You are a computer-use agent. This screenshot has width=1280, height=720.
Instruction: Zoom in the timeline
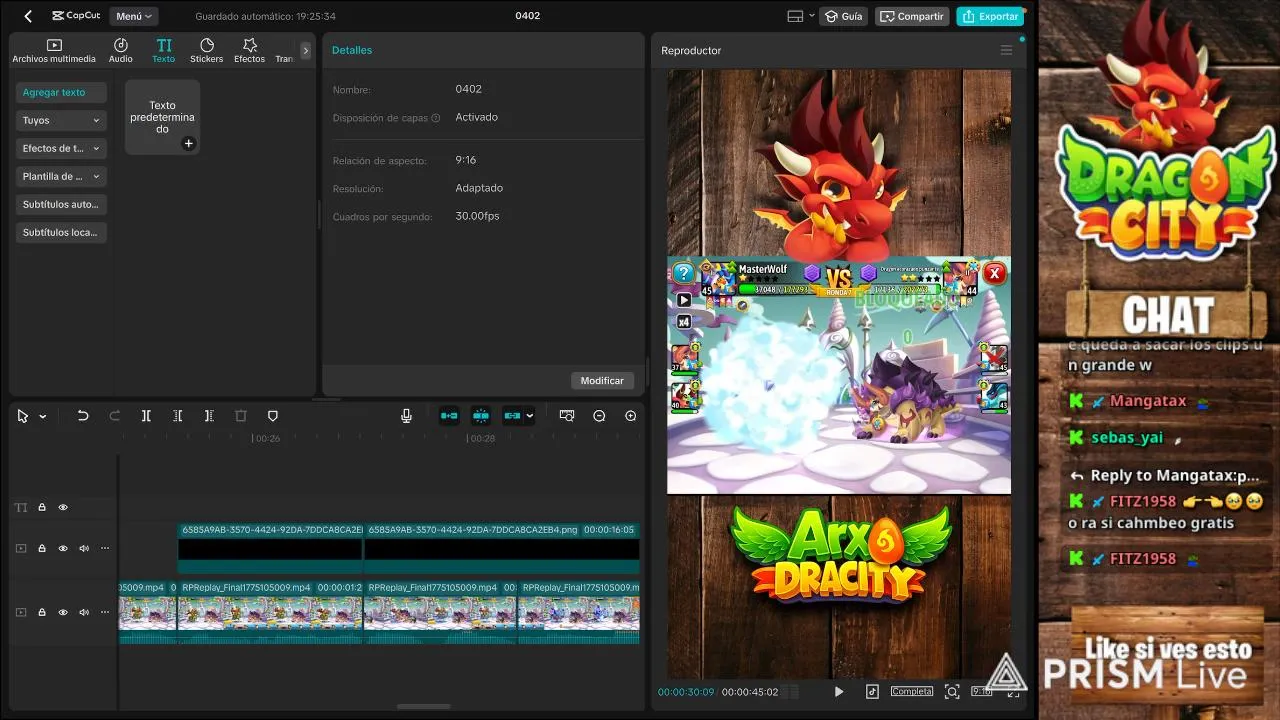[630, 416]
